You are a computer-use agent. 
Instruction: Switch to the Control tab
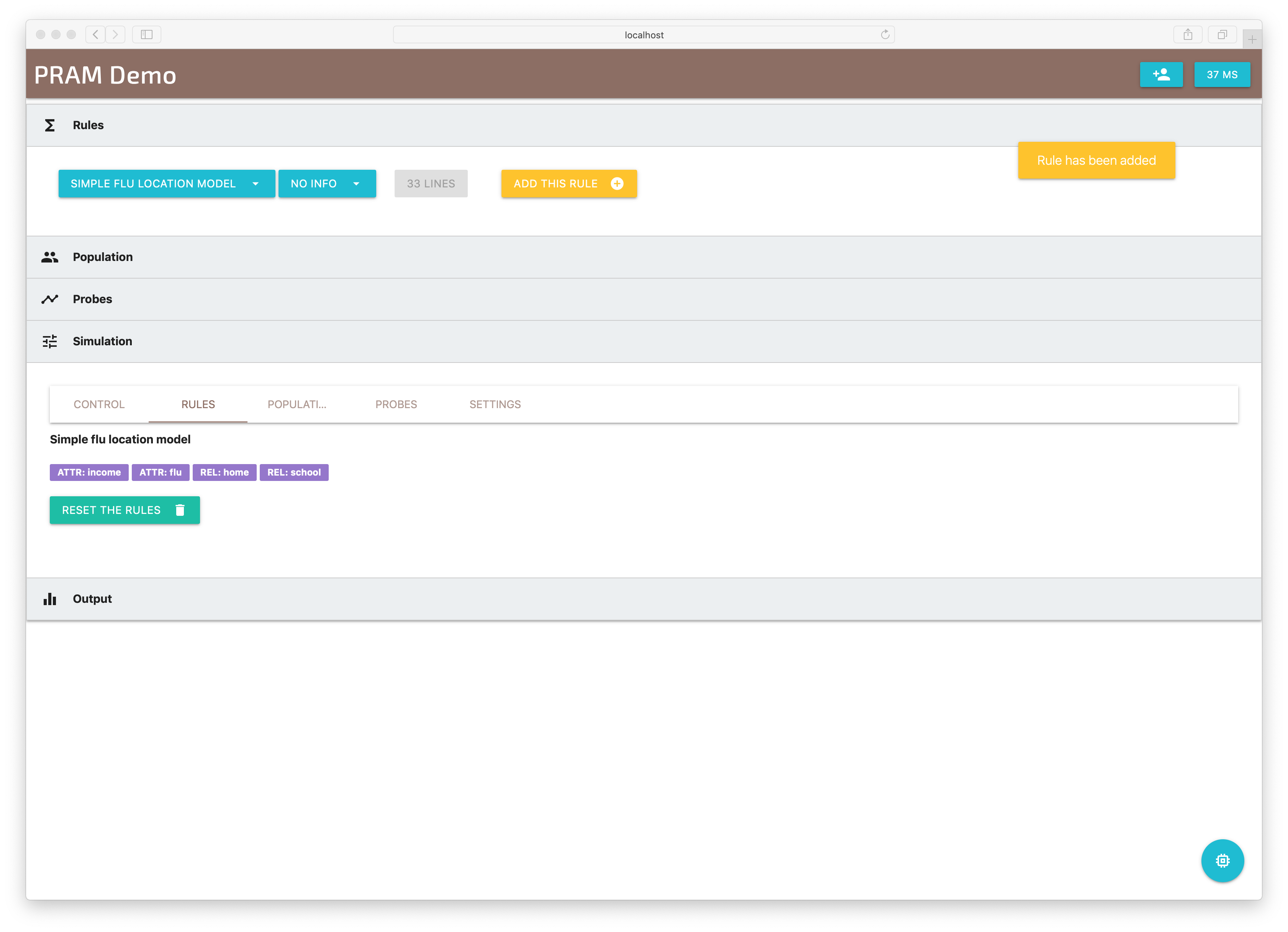tap(99, 404)
